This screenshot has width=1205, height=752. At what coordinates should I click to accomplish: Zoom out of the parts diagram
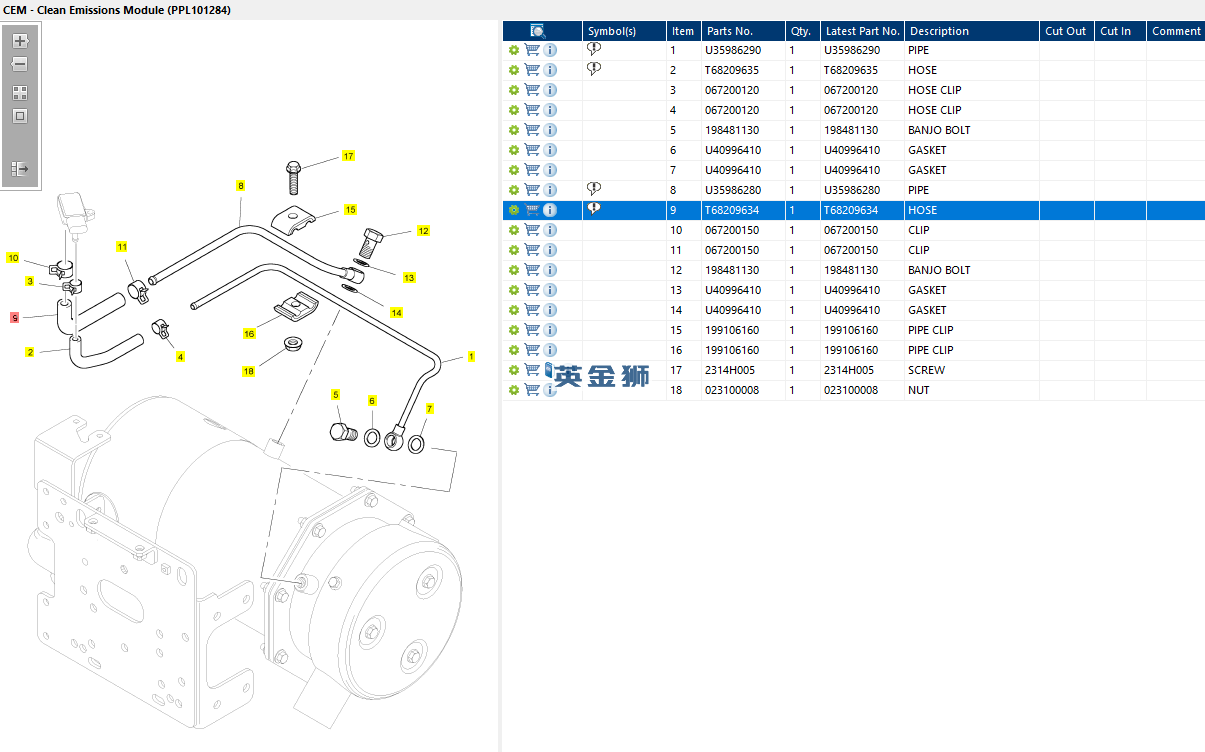click(x=20, y=64)
